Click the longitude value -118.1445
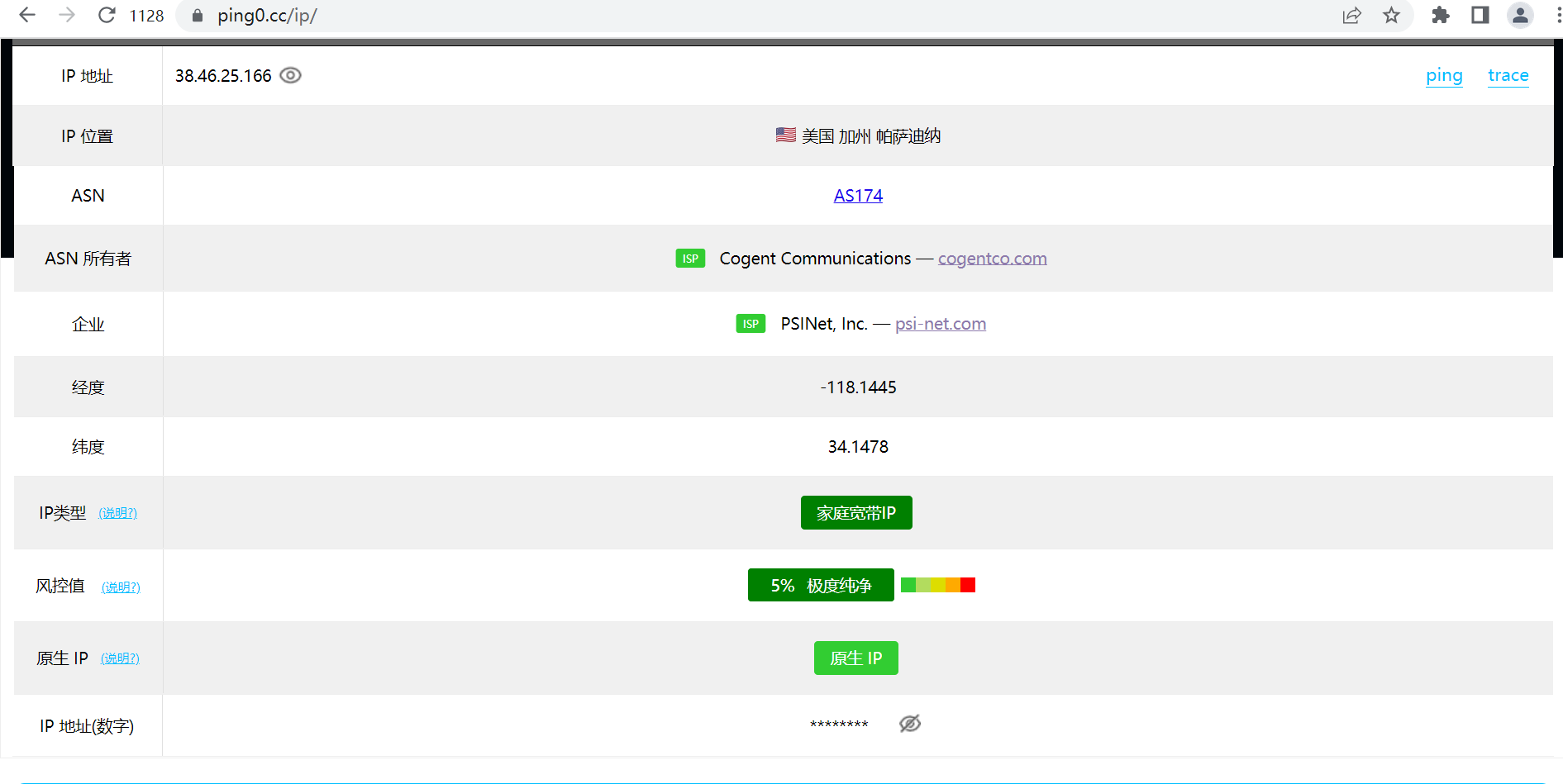Screen dimensions: 1563x784 tap(858, 387)
